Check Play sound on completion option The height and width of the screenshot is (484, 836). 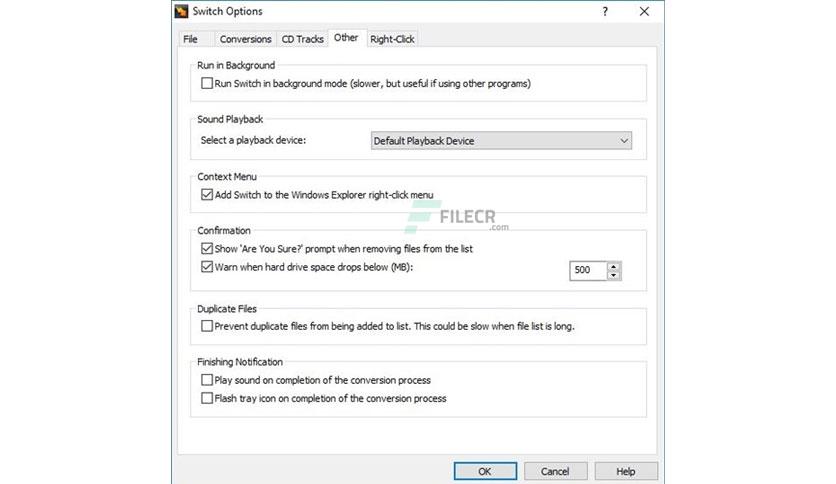tap(207, 380)
